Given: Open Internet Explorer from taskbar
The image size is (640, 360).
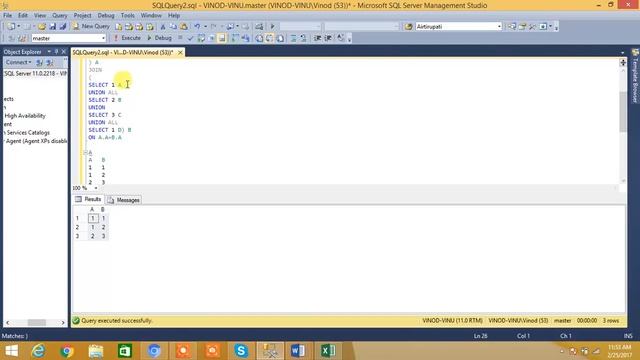Looking at the screenshot, I should pos(38,351).
